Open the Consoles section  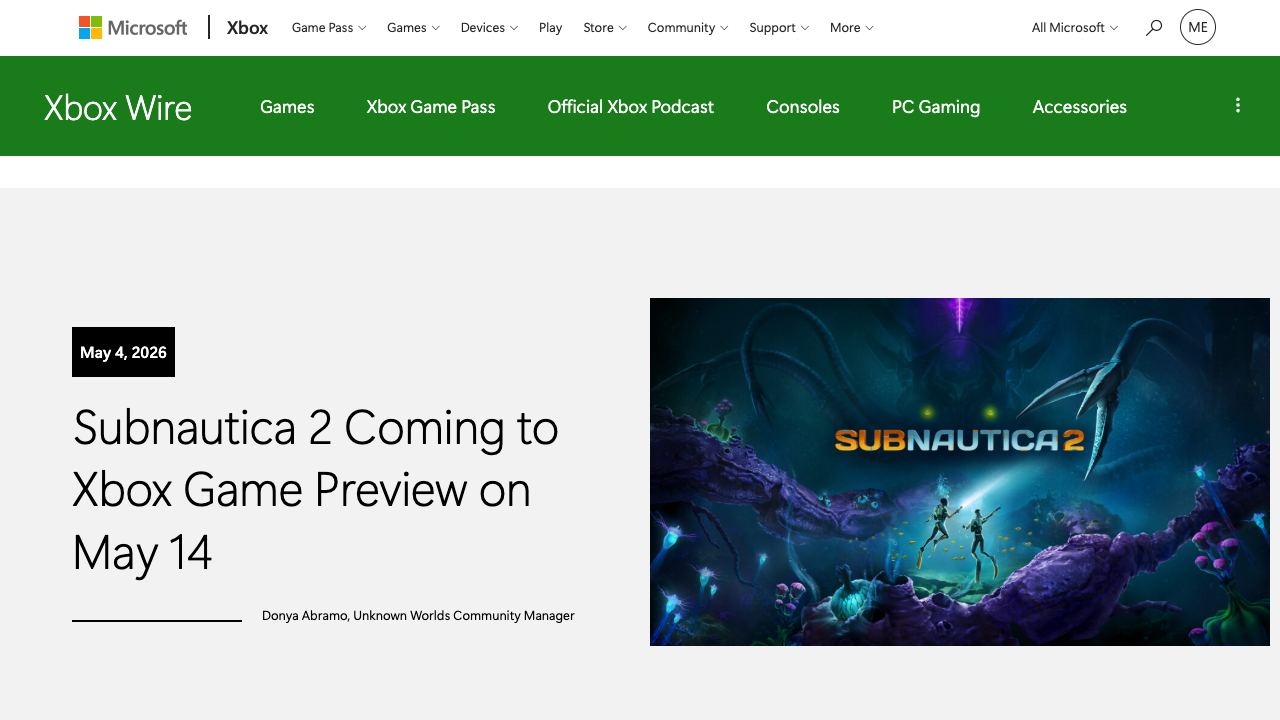[803, 107]
